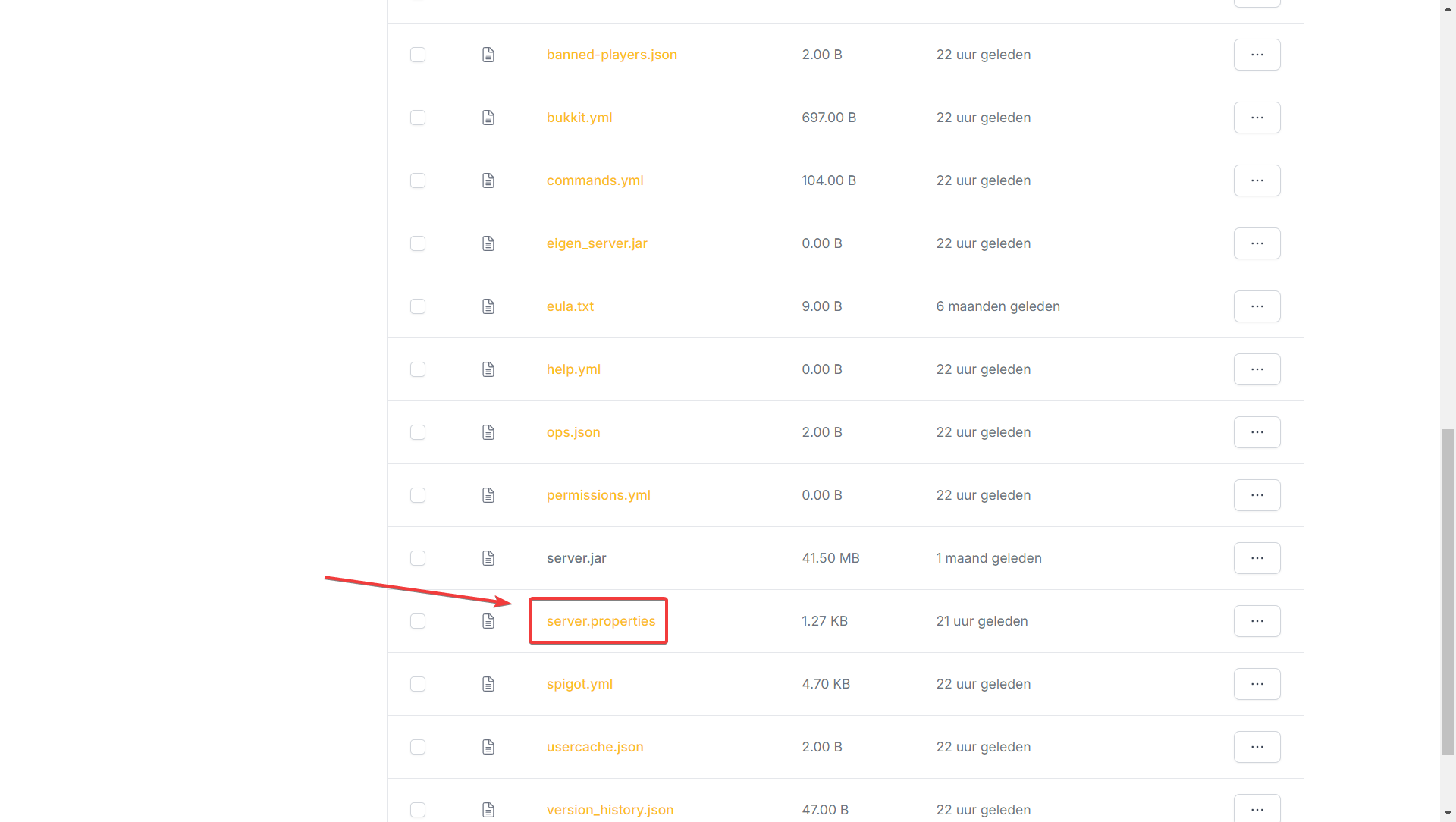This screenshot has width=1456, height=822.
Task: Tick the checkbox for server.properties
Action: (418, 621)
